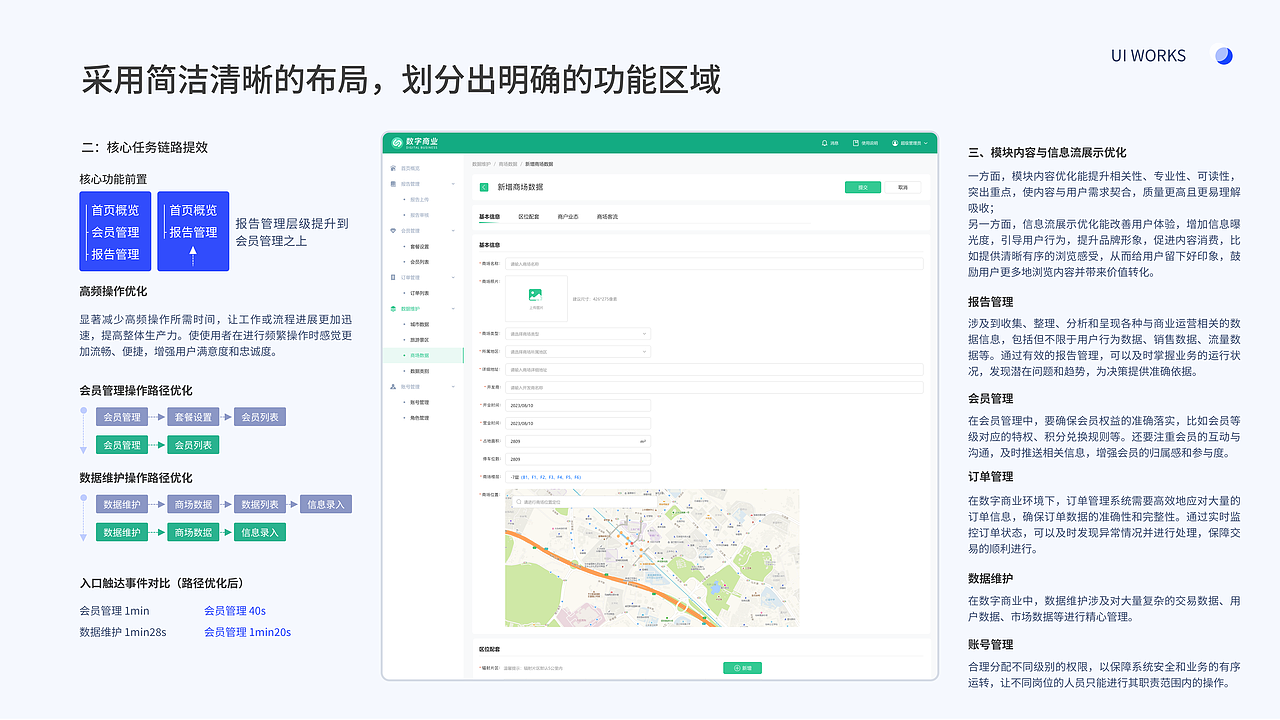Screen dimensions: 1280x720
Task: Click the 取消 cancel button
Action: 903,187
